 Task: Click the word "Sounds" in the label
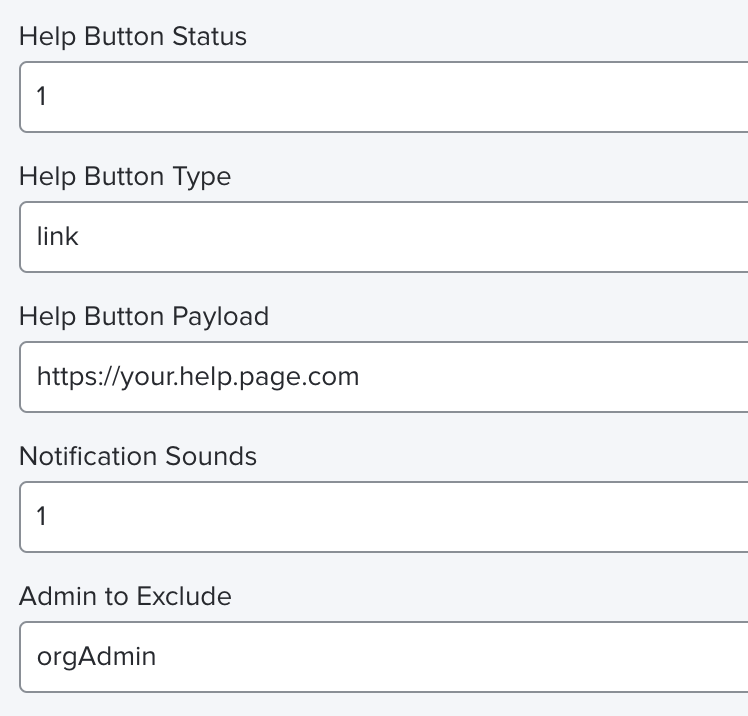(213, 457)
